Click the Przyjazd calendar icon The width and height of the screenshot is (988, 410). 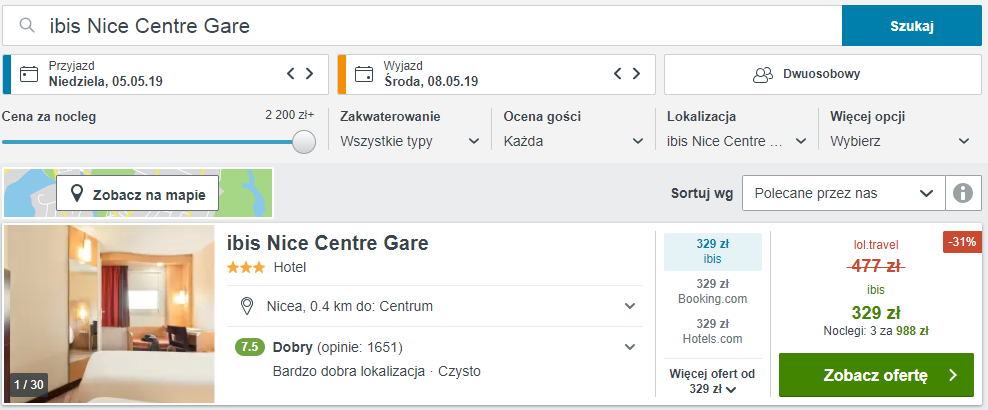click(29, 74)
